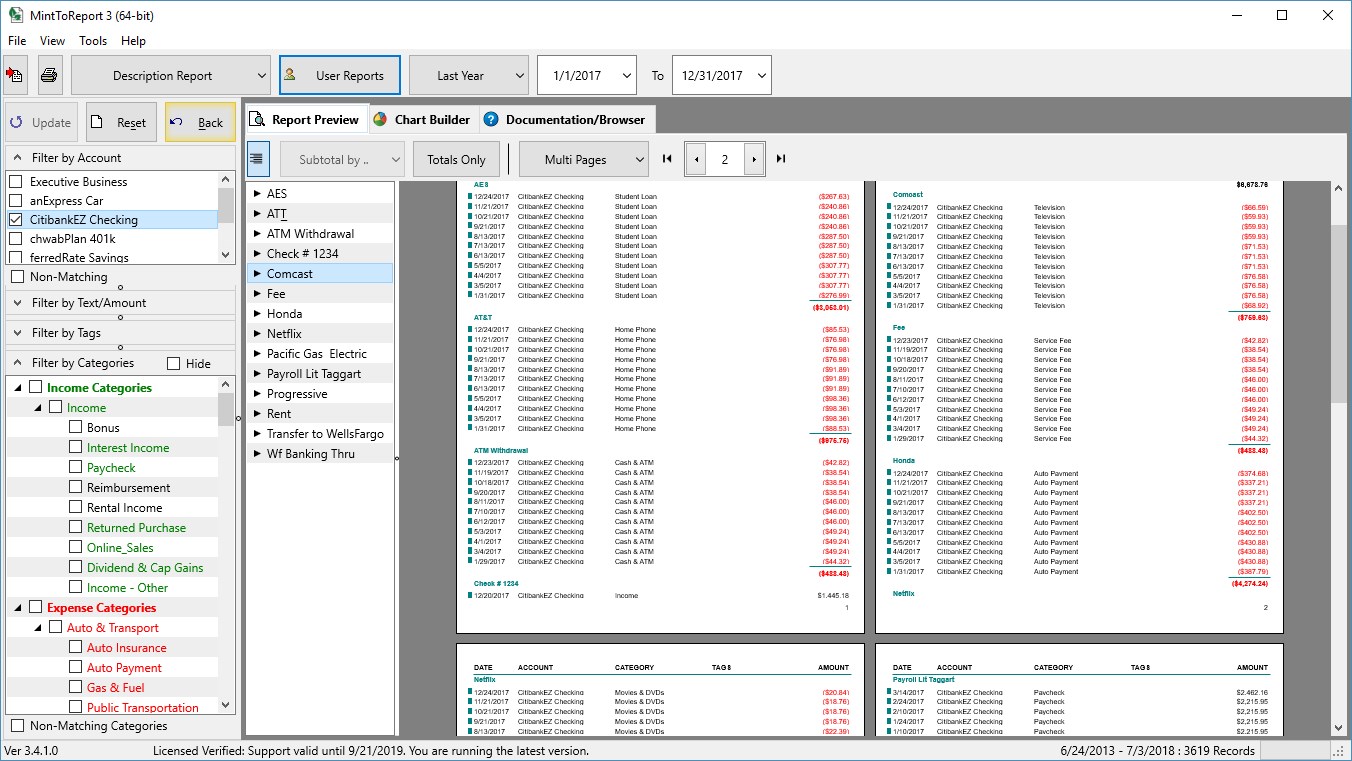1352x761 pixels.
Task: Click the report preview vertical scrollbar thumb
Action: (1340, 316)
